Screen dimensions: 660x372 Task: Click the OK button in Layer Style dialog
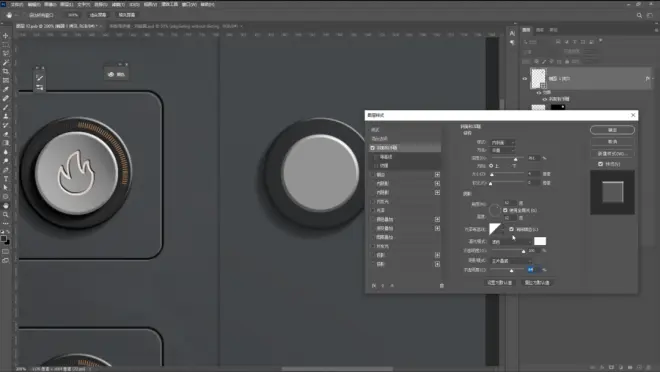pos(612,130)
